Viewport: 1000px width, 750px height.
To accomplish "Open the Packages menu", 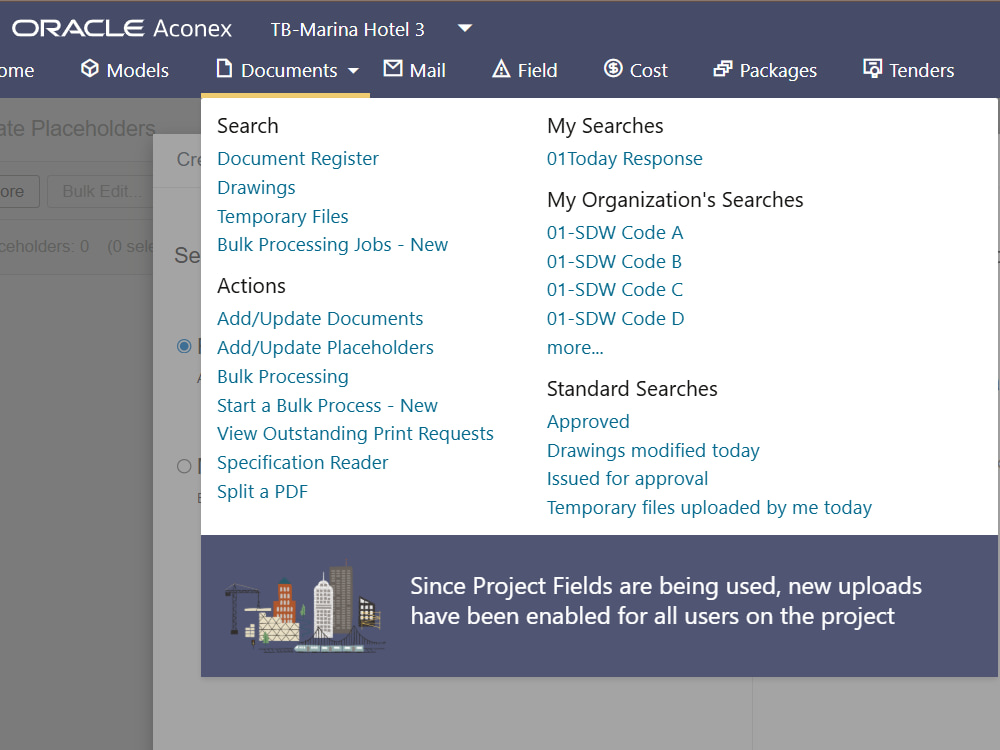I will (x=765, y=70).
